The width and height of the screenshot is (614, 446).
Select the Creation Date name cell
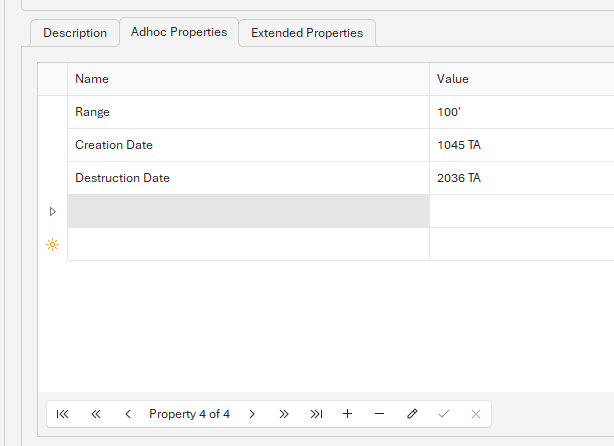click(248, 145)
